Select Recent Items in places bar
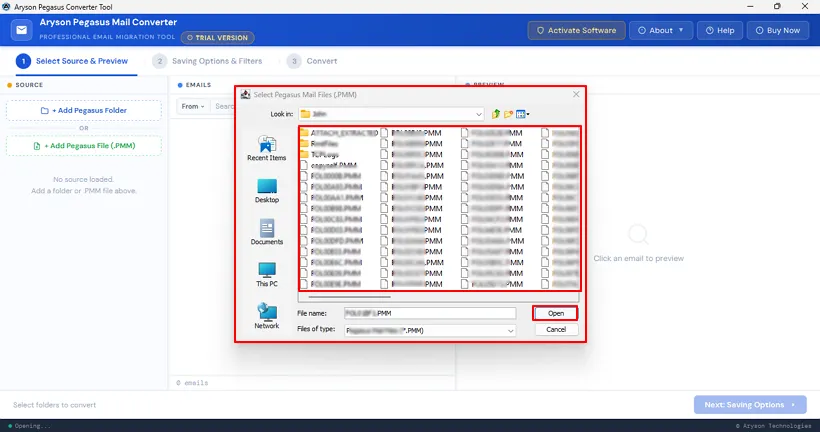Screen dimensions: 820x432 click(267, 148)
